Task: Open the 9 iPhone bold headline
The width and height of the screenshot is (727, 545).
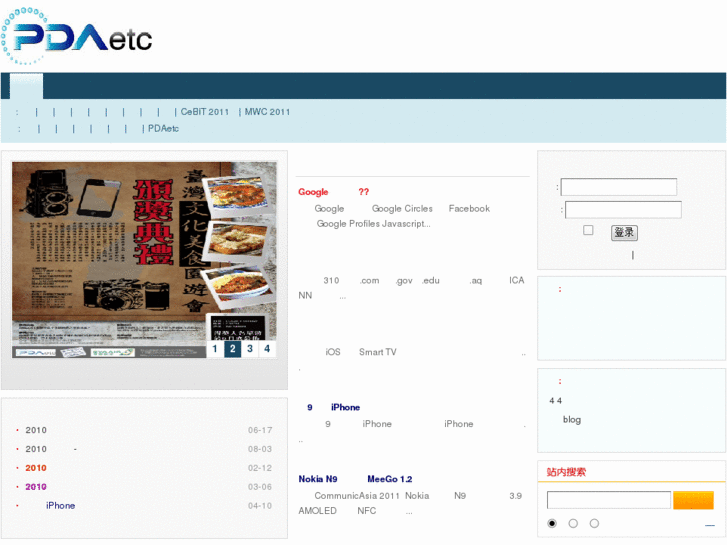Action: coord(333,407)
